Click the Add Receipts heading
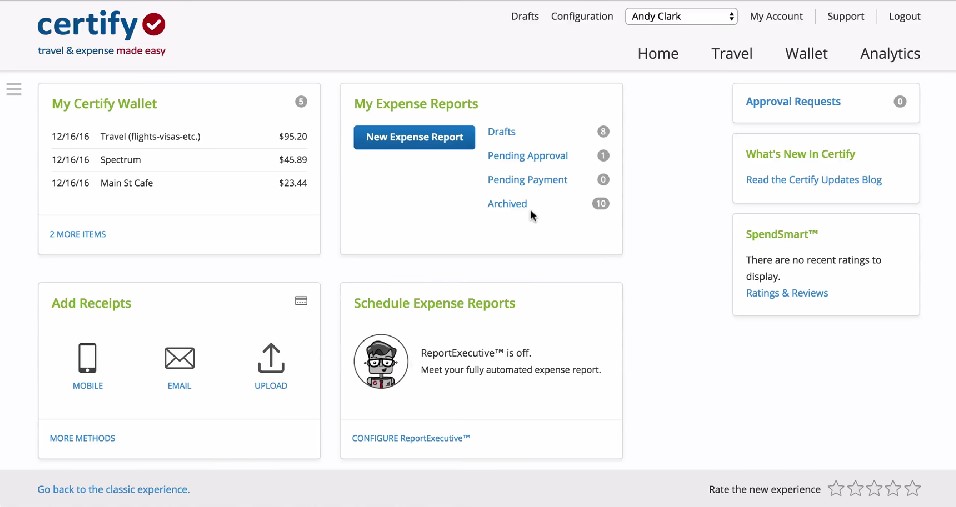Viewport: 956px width, 507px height. click(91, 303)
